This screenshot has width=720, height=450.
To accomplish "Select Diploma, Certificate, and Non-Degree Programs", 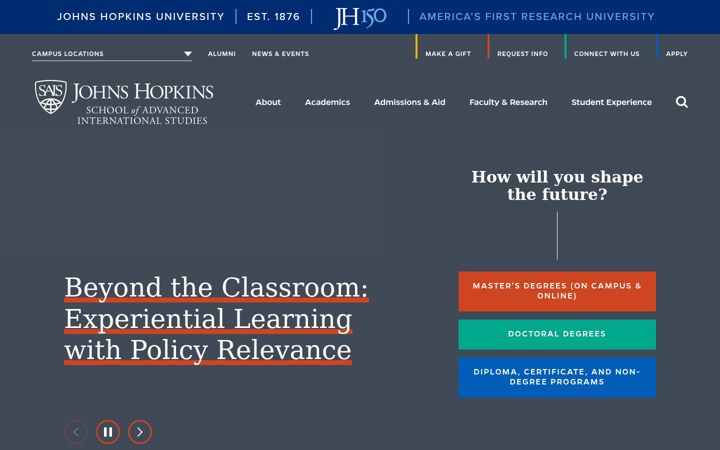I will click(x=557, y=377).
